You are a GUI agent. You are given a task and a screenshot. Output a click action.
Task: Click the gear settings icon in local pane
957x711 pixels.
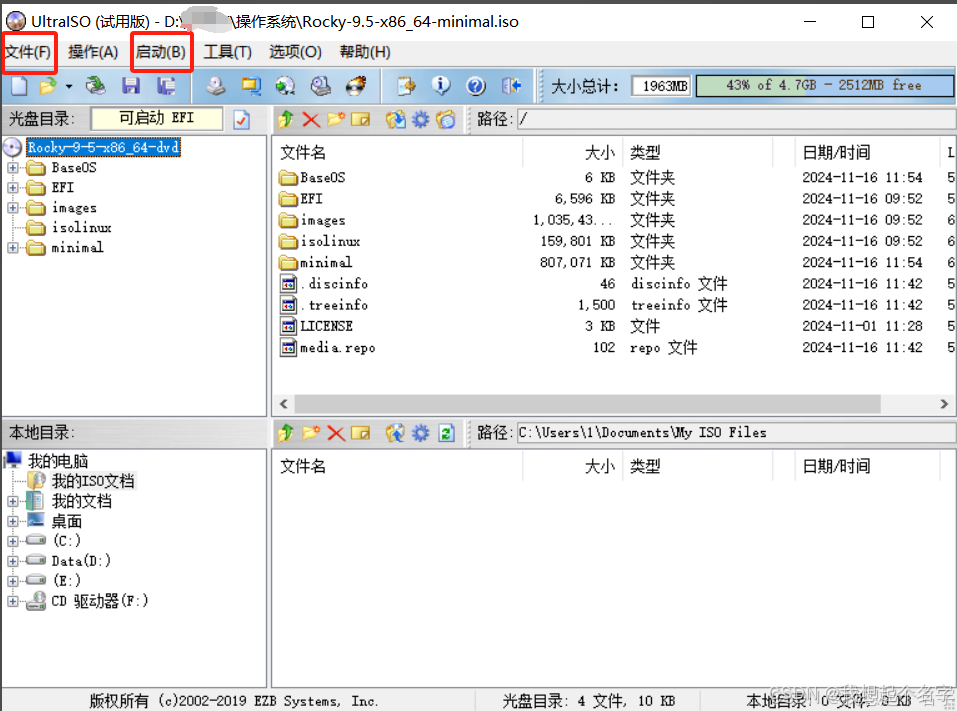tap(421, 434)
